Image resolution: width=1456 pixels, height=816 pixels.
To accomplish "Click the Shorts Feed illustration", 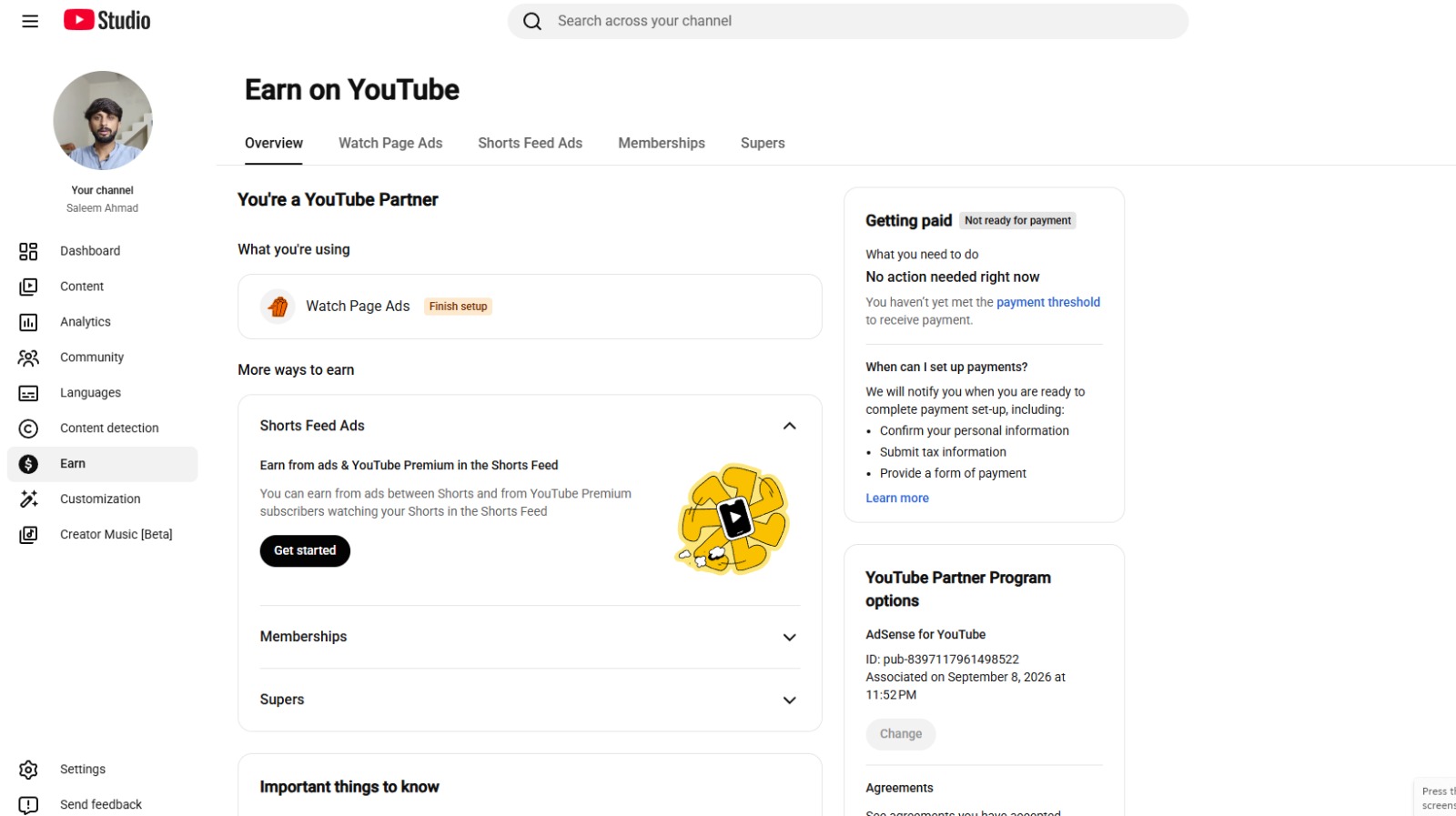I will [733, 519].
